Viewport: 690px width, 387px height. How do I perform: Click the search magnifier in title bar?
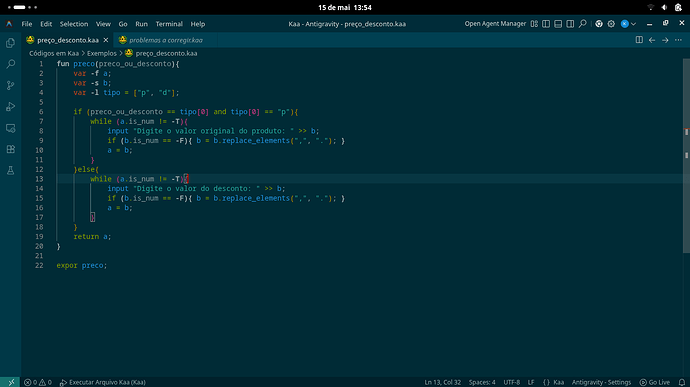[583, 24]
